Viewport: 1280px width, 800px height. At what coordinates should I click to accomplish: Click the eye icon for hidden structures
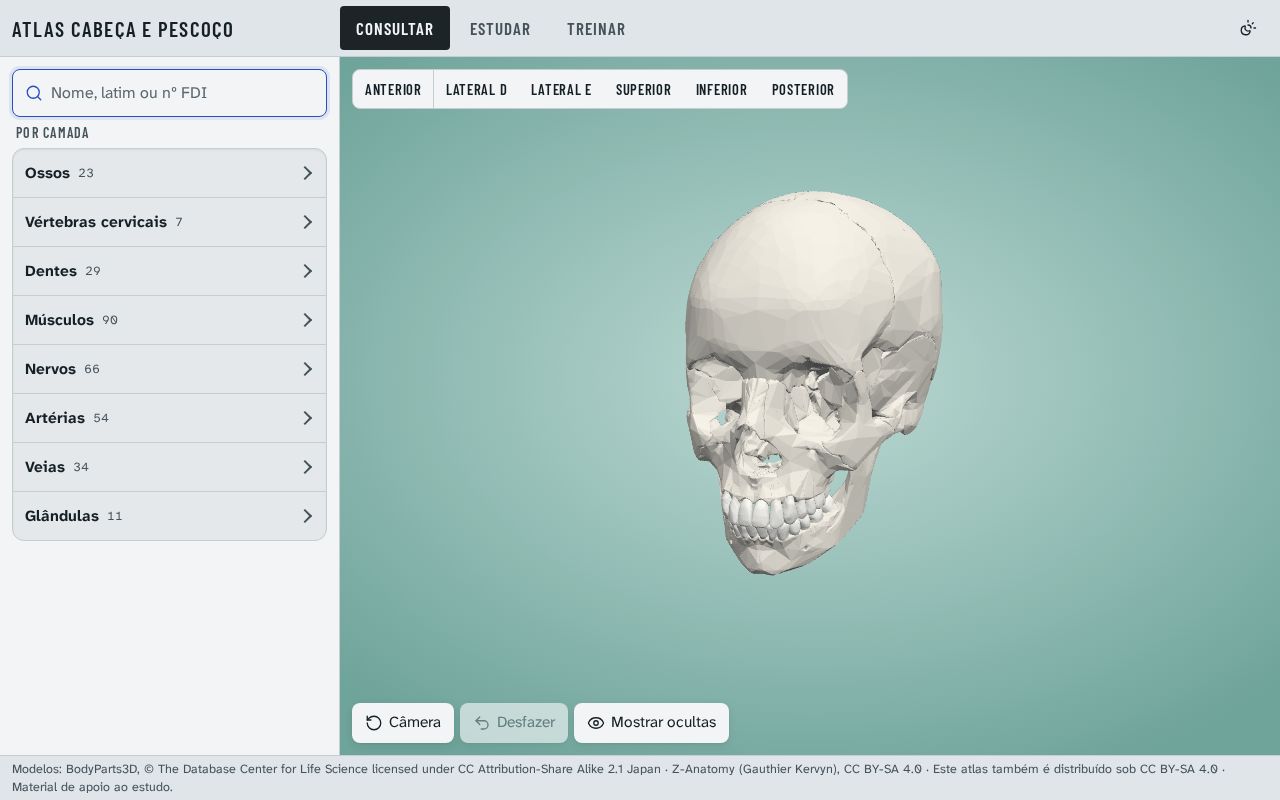596,723
